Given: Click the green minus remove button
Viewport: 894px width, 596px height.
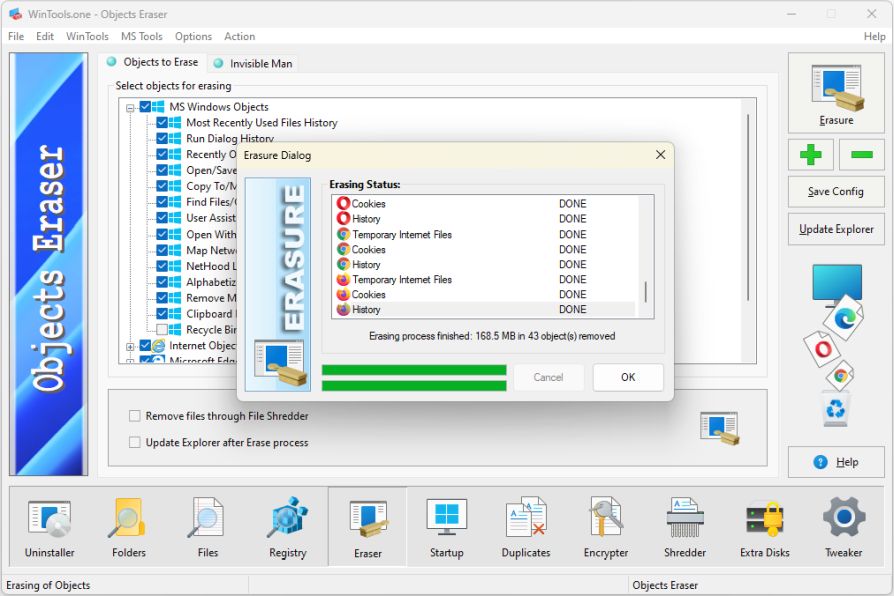Looking at the screenshot, I should click(862, 155).
